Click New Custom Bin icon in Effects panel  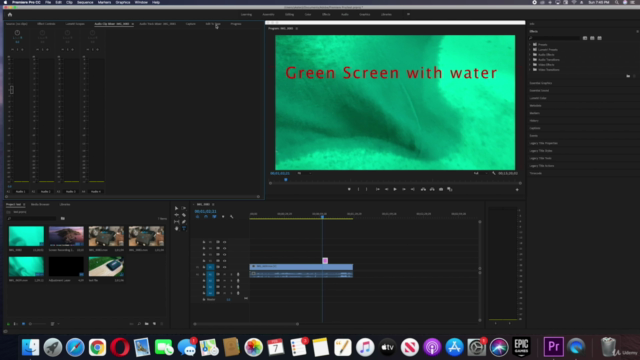pos(628,76)
